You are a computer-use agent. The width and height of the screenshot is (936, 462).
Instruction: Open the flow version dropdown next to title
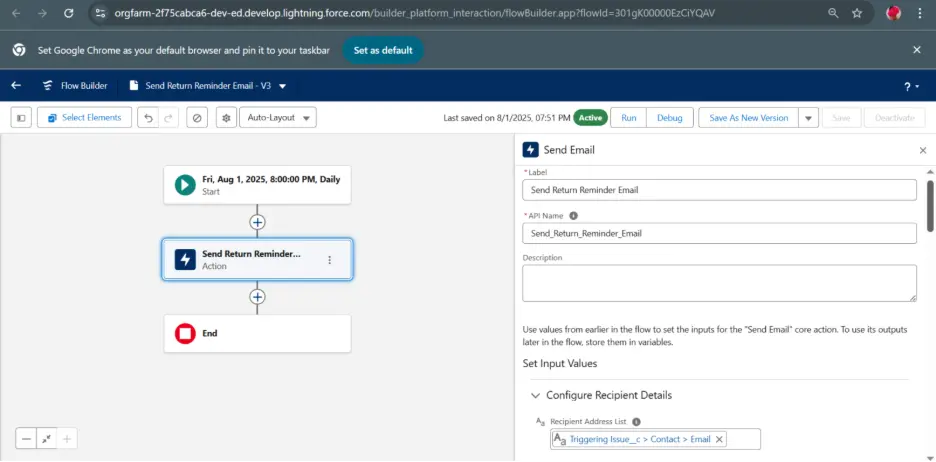[x=283, y=86]
